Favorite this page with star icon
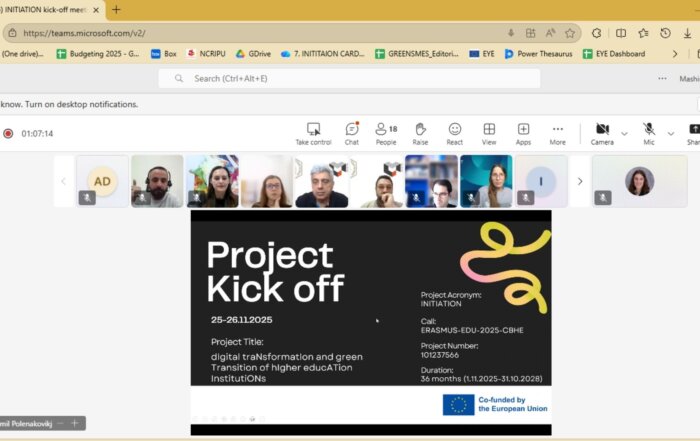The height and width of the screenshot is (441, 700). [x=570, y=32]
